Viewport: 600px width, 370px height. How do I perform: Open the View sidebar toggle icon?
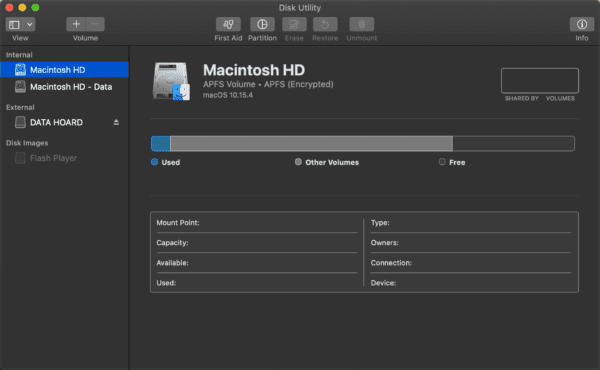click(14, 25)
